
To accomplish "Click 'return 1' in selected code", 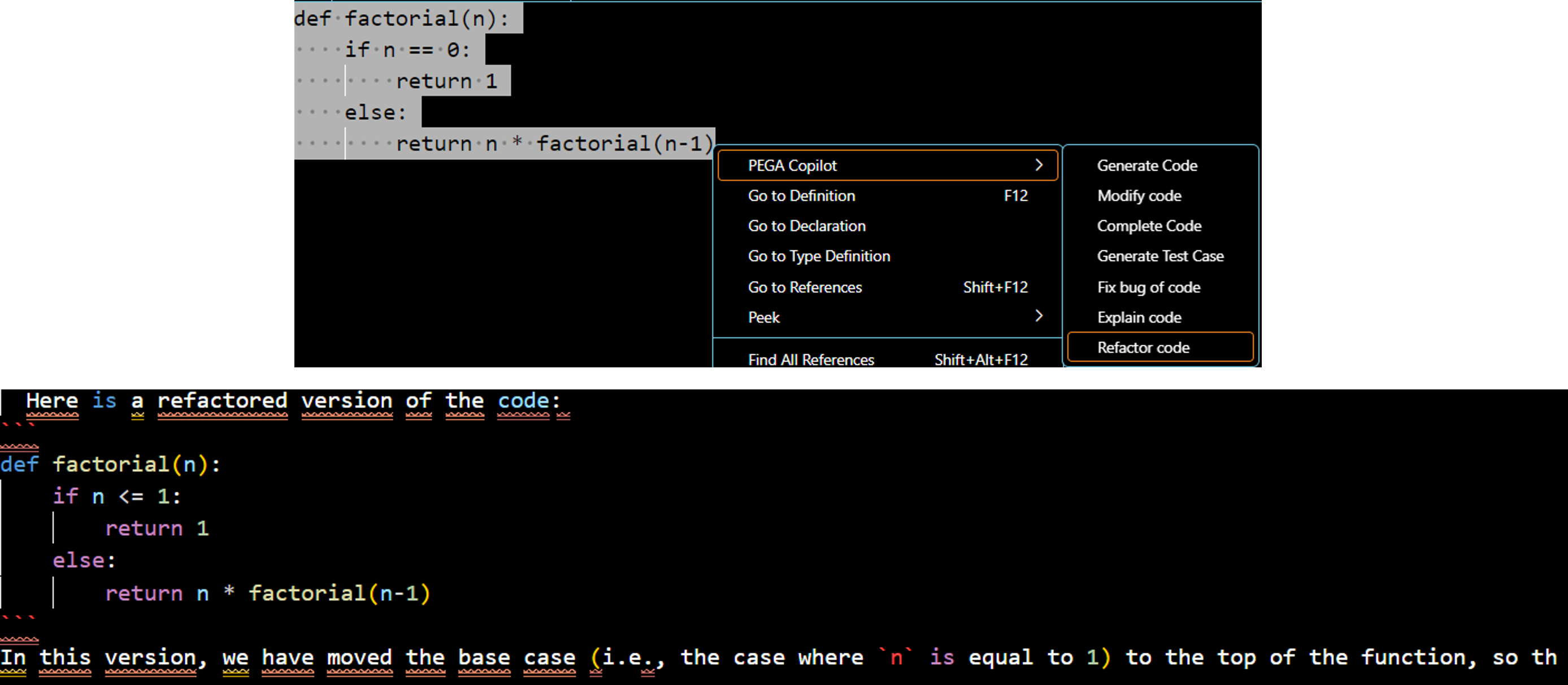I will click(447, 81).
